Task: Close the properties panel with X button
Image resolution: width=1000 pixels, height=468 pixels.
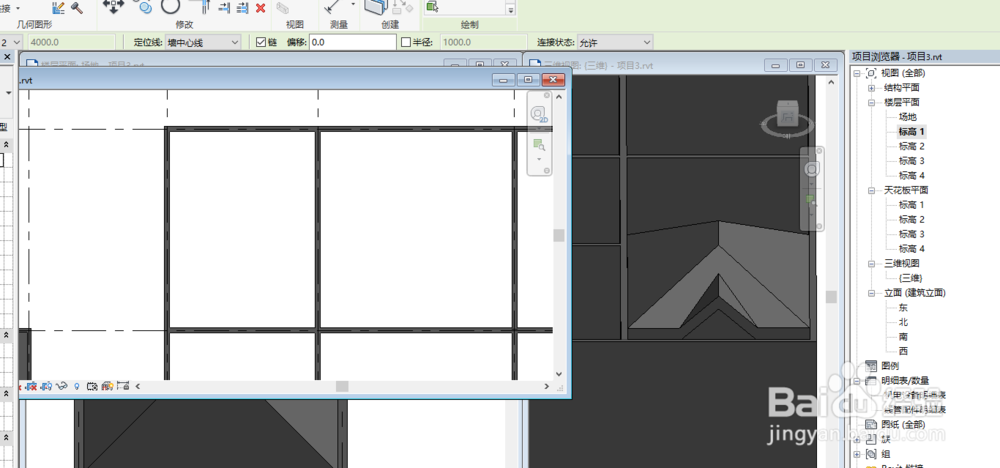Action: point(8,57)
